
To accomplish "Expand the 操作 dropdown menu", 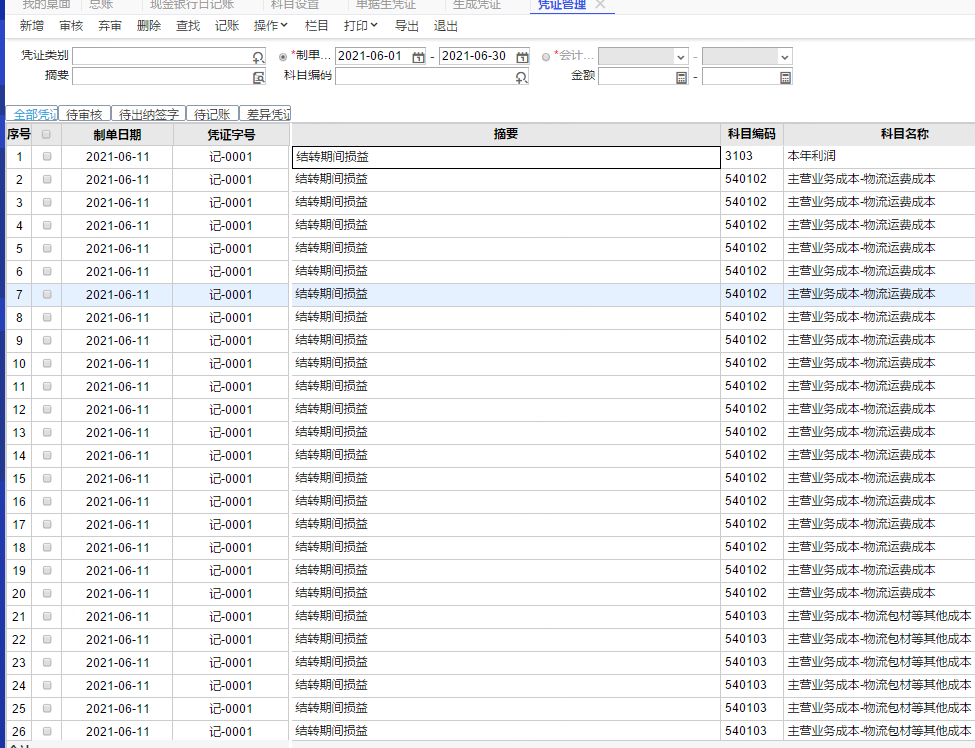I will [270, 25].
